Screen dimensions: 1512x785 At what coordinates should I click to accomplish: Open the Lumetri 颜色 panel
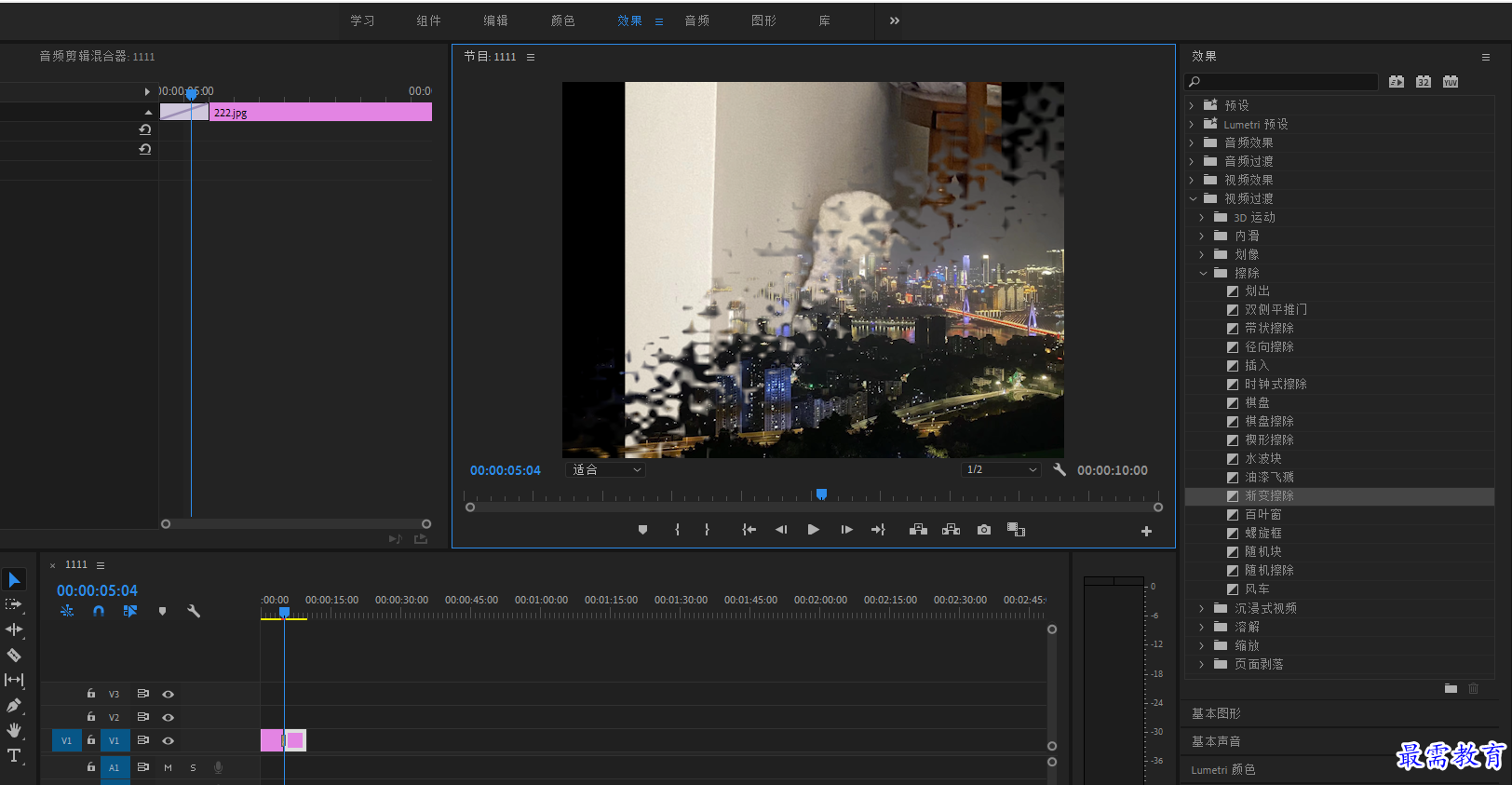pos(1223,770)
